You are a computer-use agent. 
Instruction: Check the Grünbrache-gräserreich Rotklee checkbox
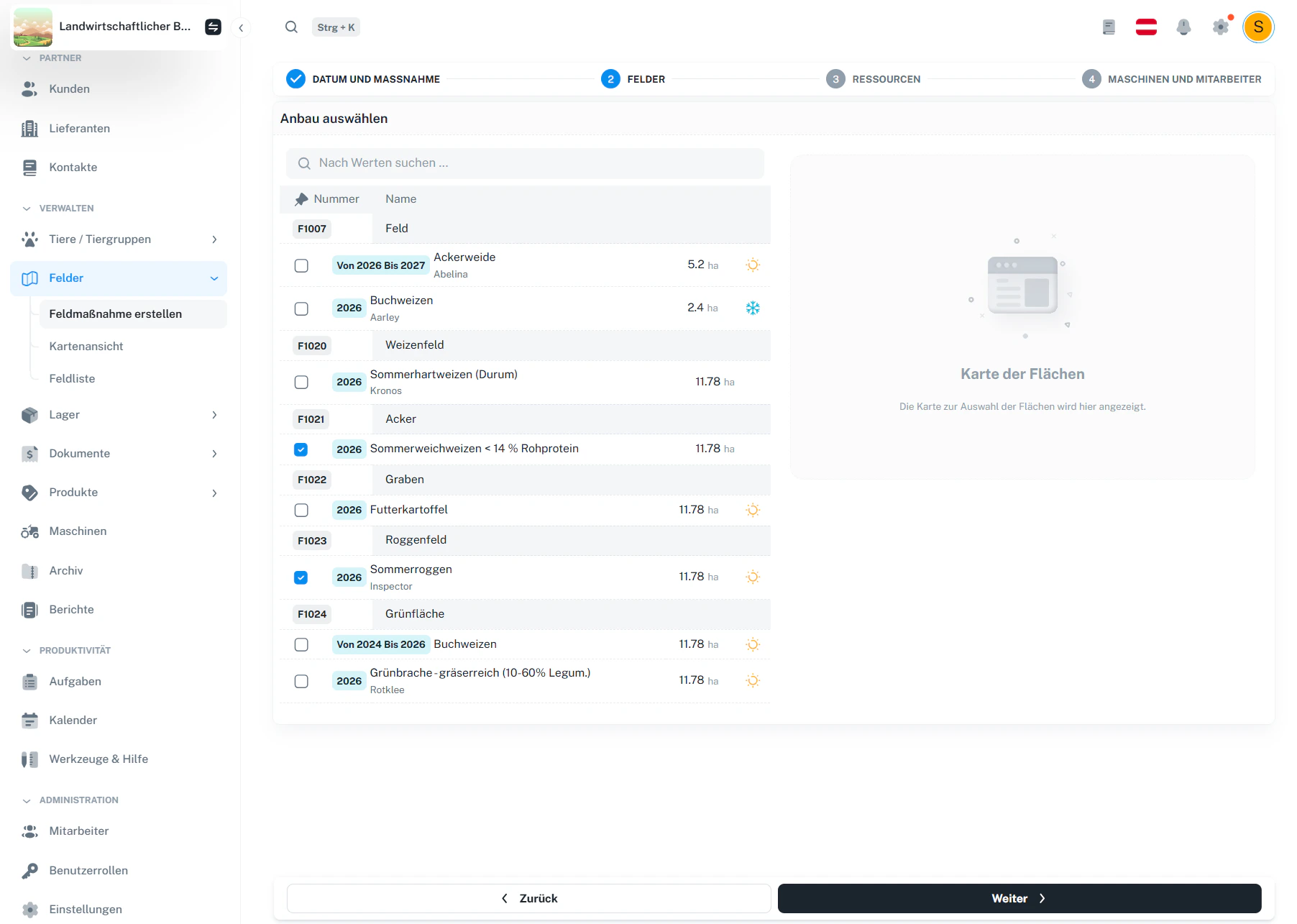[301, 681]
